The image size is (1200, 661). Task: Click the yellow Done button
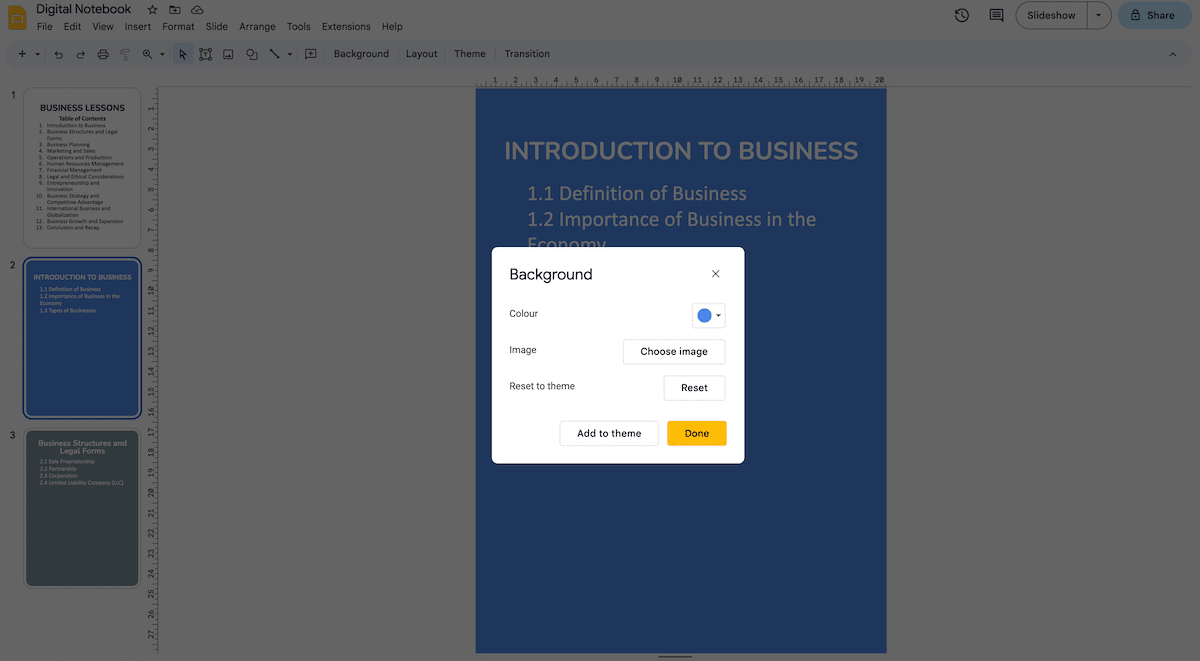pos(697,433)
